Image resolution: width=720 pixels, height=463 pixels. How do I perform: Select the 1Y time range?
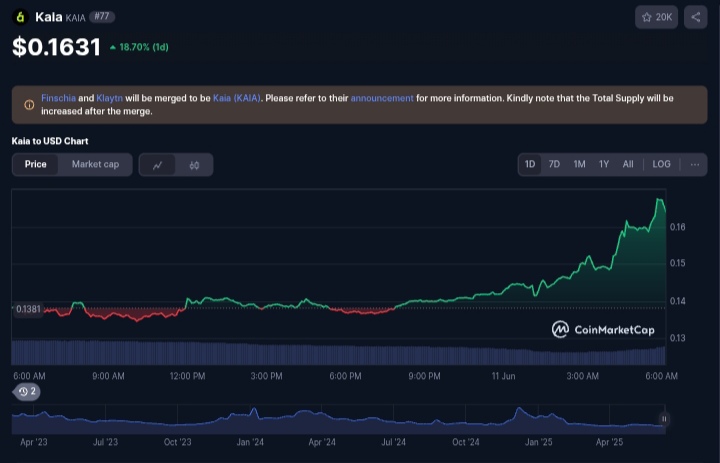click(604, 164)
